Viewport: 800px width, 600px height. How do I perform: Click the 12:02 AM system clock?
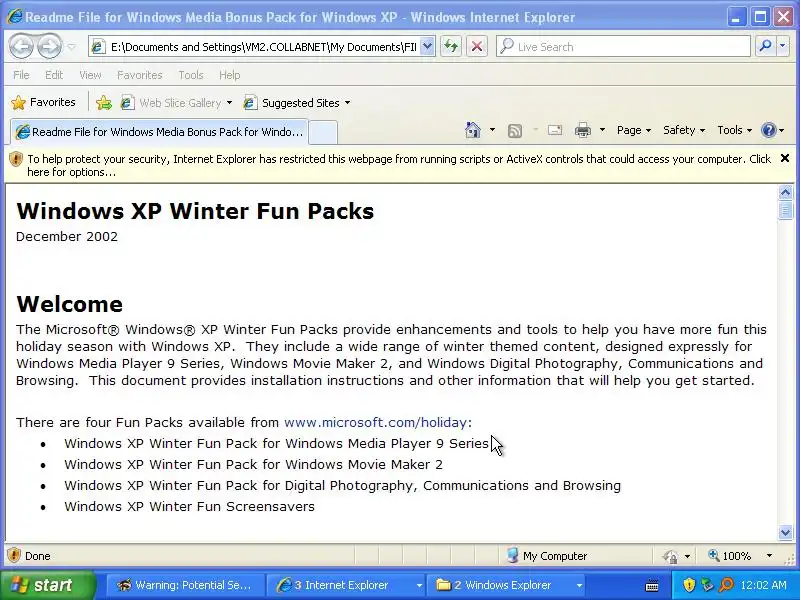tap(763, 585)
